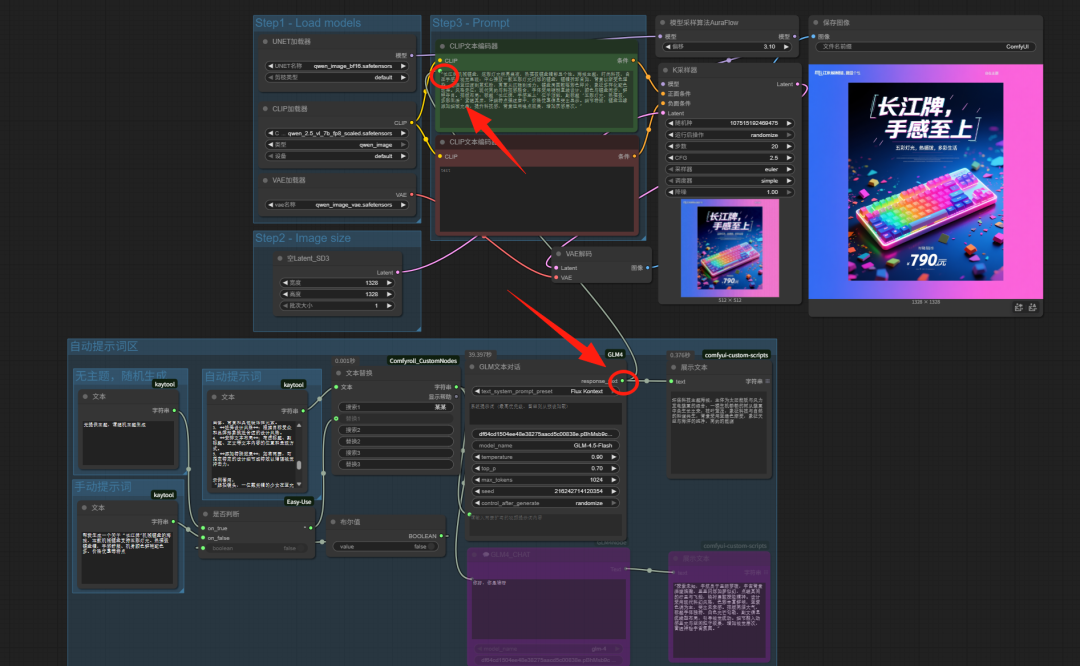This screenshot has width=1080, height=666.
Task: Open the 调度器 simple selector
Action: pos(730,181)
